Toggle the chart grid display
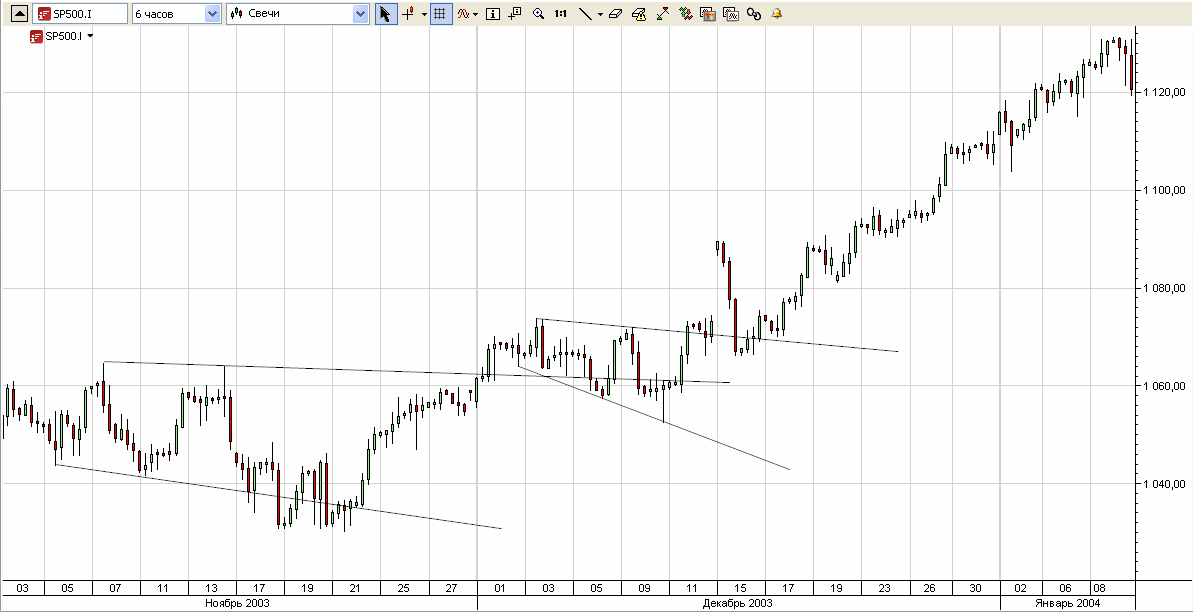Image resolution: width=1193 pixels, height=612 pixels. [x=441, y=14]
